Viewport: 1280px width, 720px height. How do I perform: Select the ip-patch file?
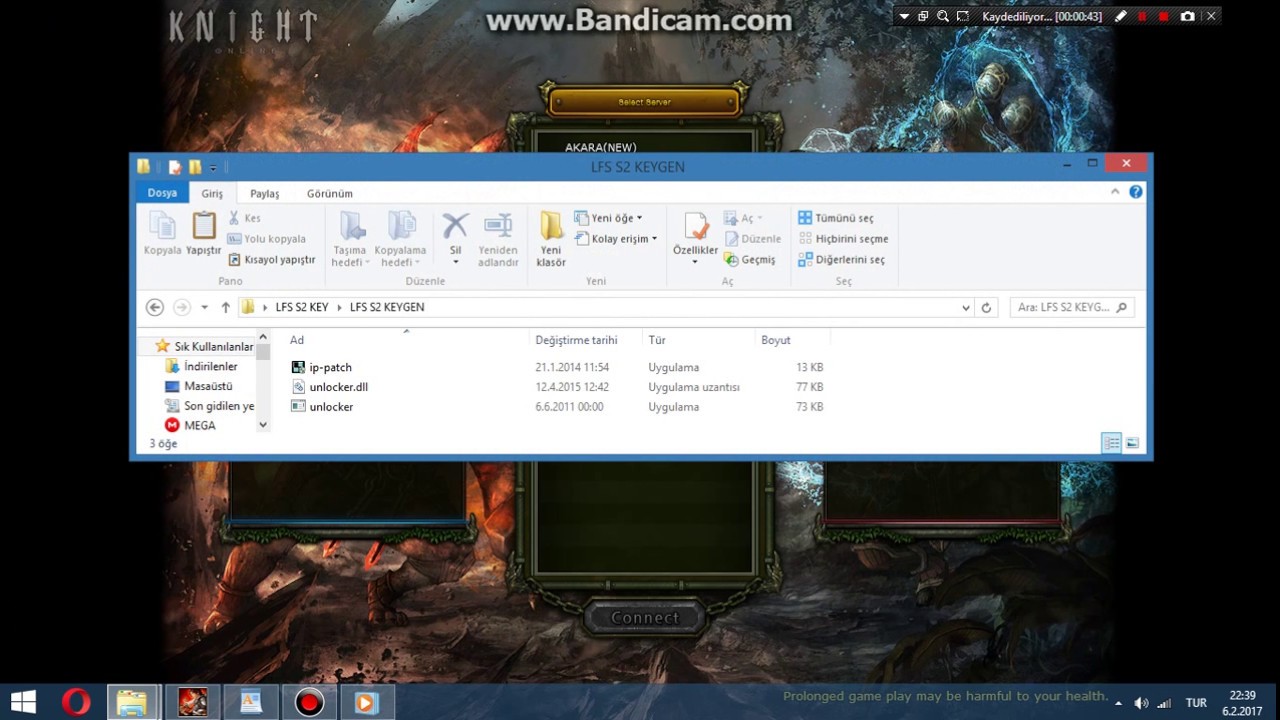(330, 367)
